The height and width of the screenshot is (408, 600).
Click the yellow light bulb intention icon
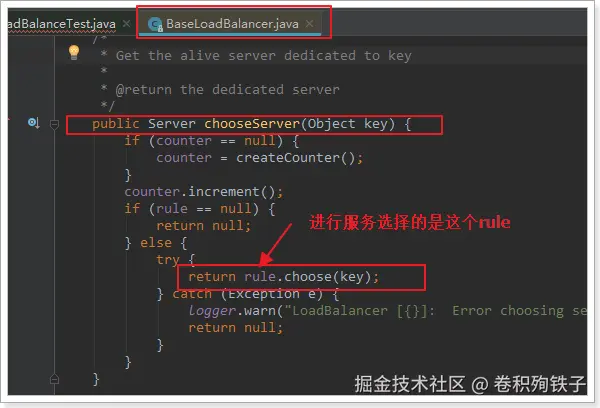coord(74,52)
